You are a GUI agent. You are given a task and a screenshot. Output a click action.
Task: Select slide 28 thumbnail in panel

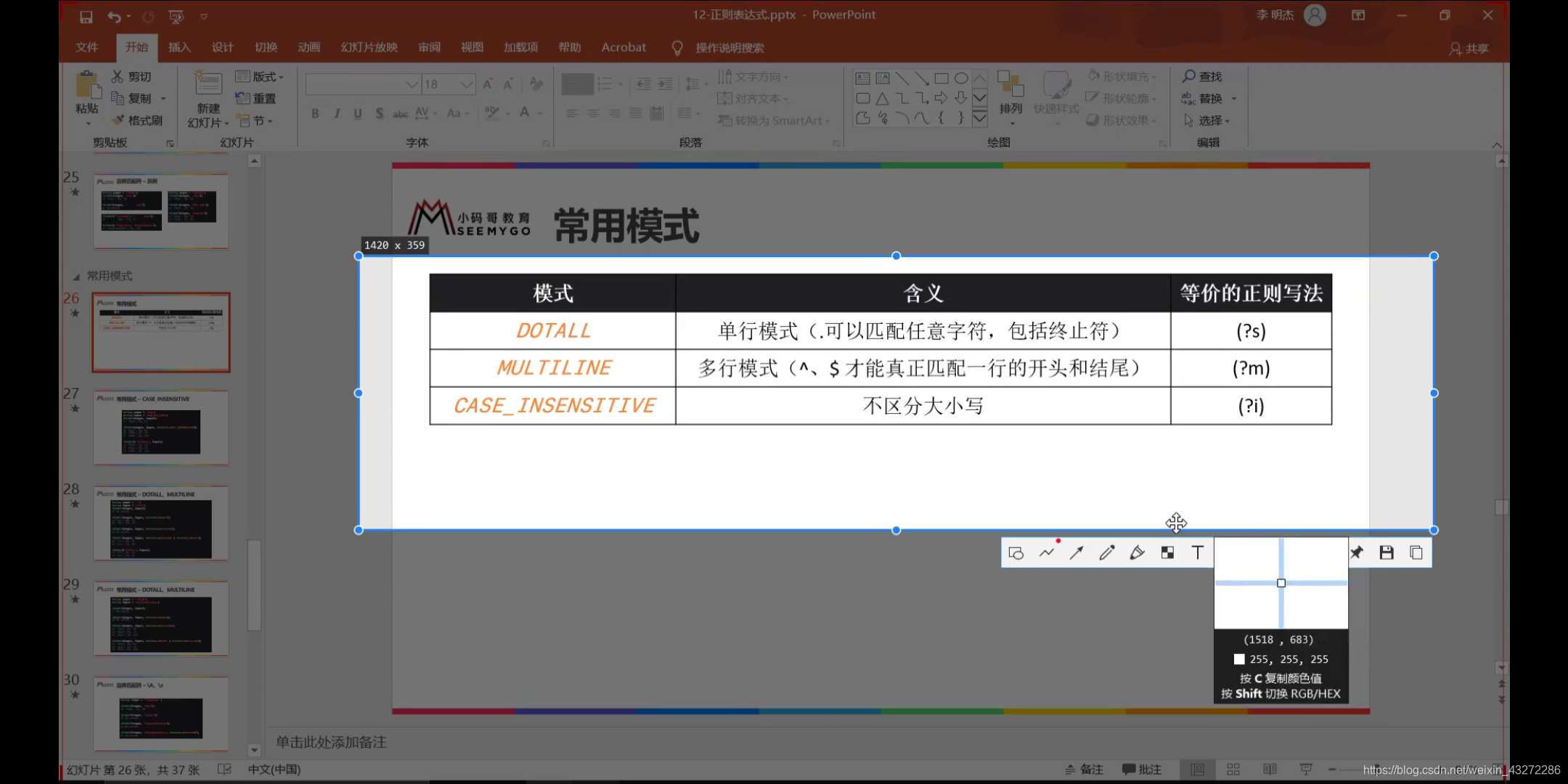[161, 523]
